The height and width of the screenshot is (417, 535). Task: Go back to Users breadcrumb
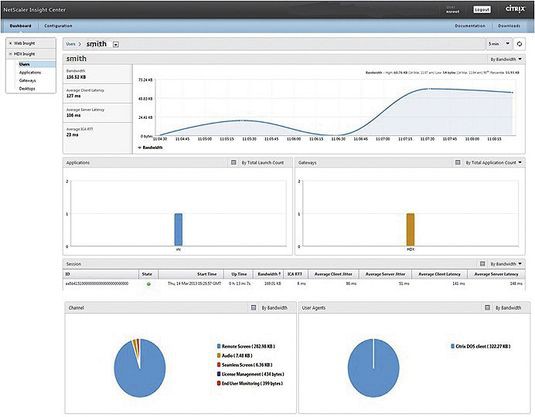(71, 44)
